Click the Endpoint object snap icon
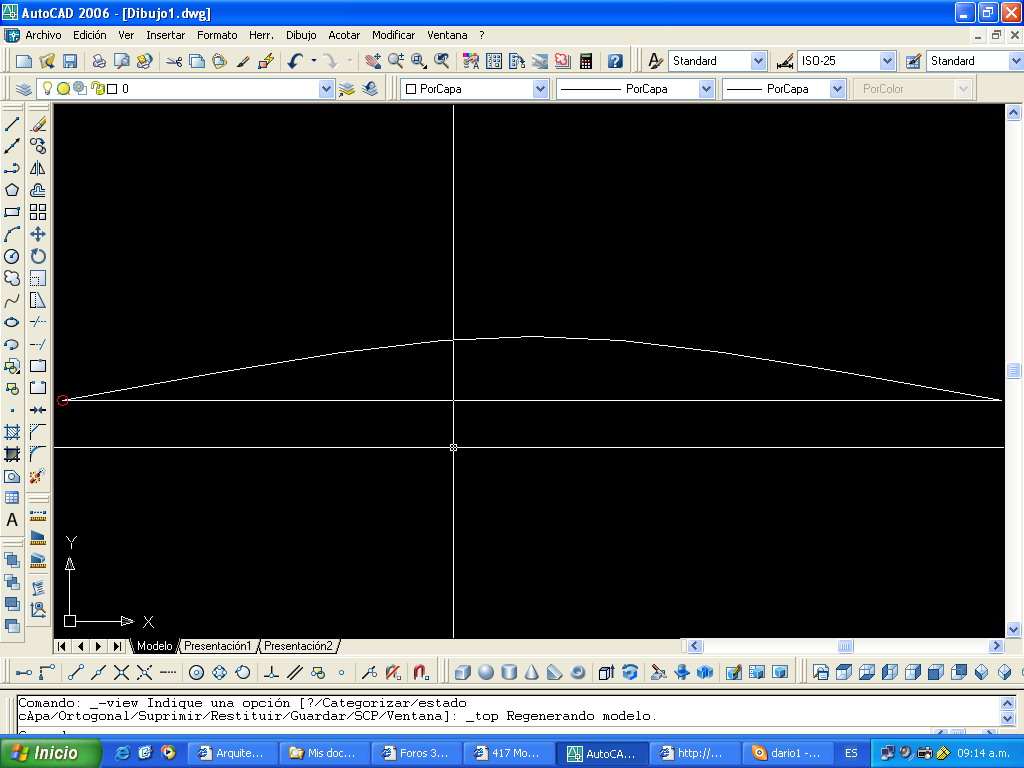The height and width of the screenshot is (768, 1024). coord(76,672)
